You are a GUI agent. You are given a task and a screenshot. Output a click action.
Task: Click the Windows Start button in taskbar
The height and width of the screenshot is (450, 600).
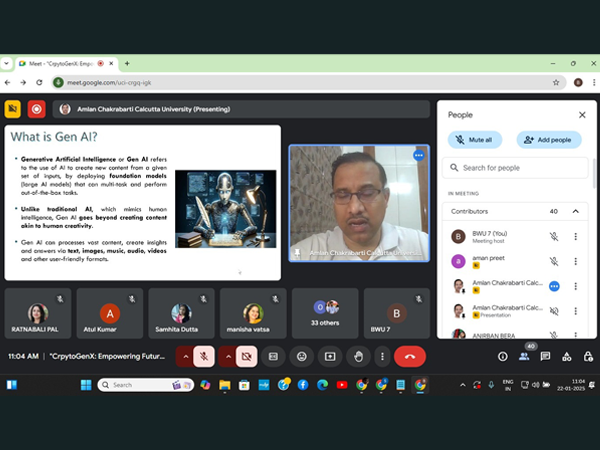click(84, 384)
